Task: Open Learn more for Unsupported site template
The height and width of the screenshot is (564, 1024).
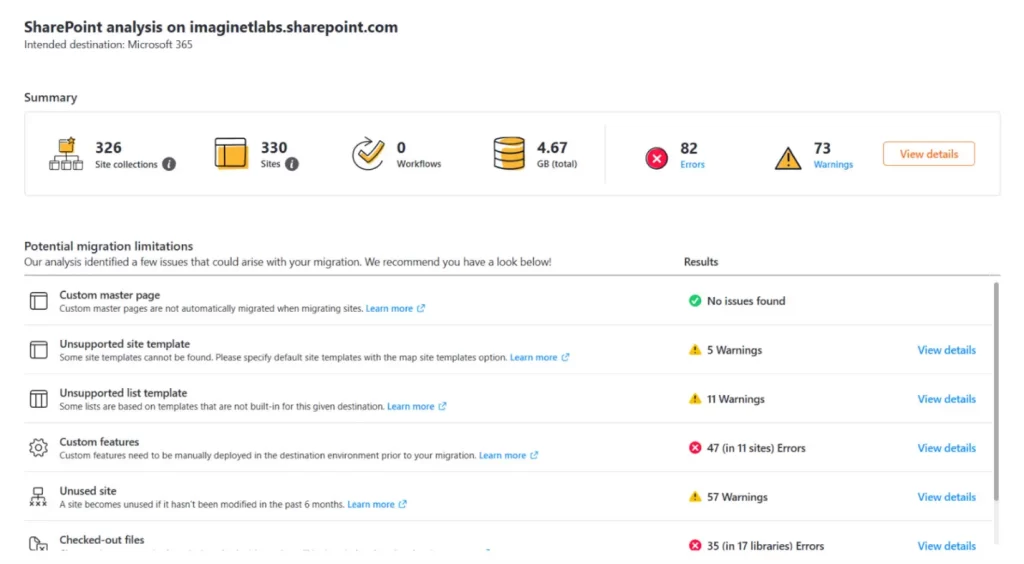Action: [x=534, y=357]
